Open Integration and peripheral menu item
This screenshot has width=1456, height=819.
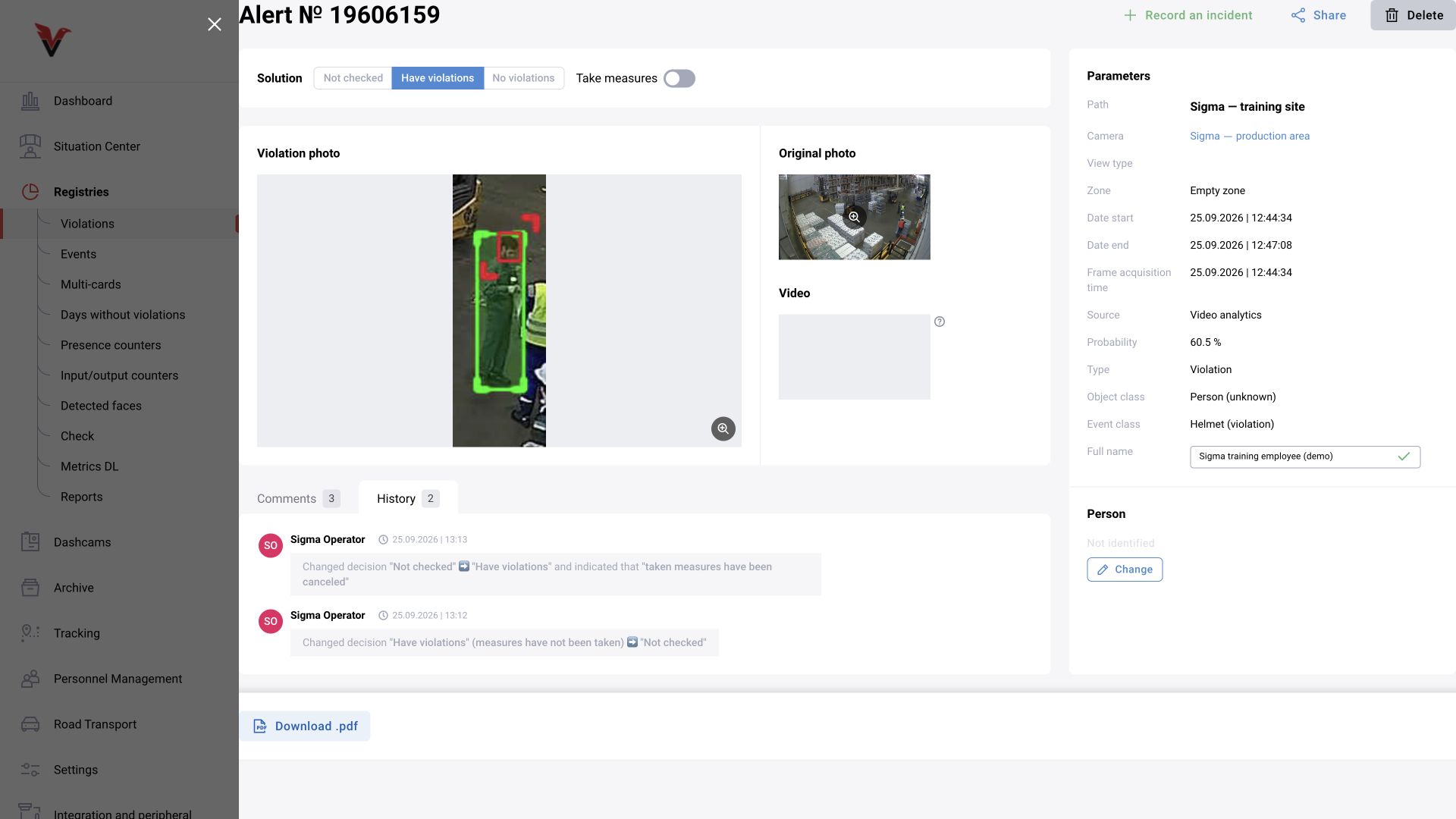(x=122, y=814)
